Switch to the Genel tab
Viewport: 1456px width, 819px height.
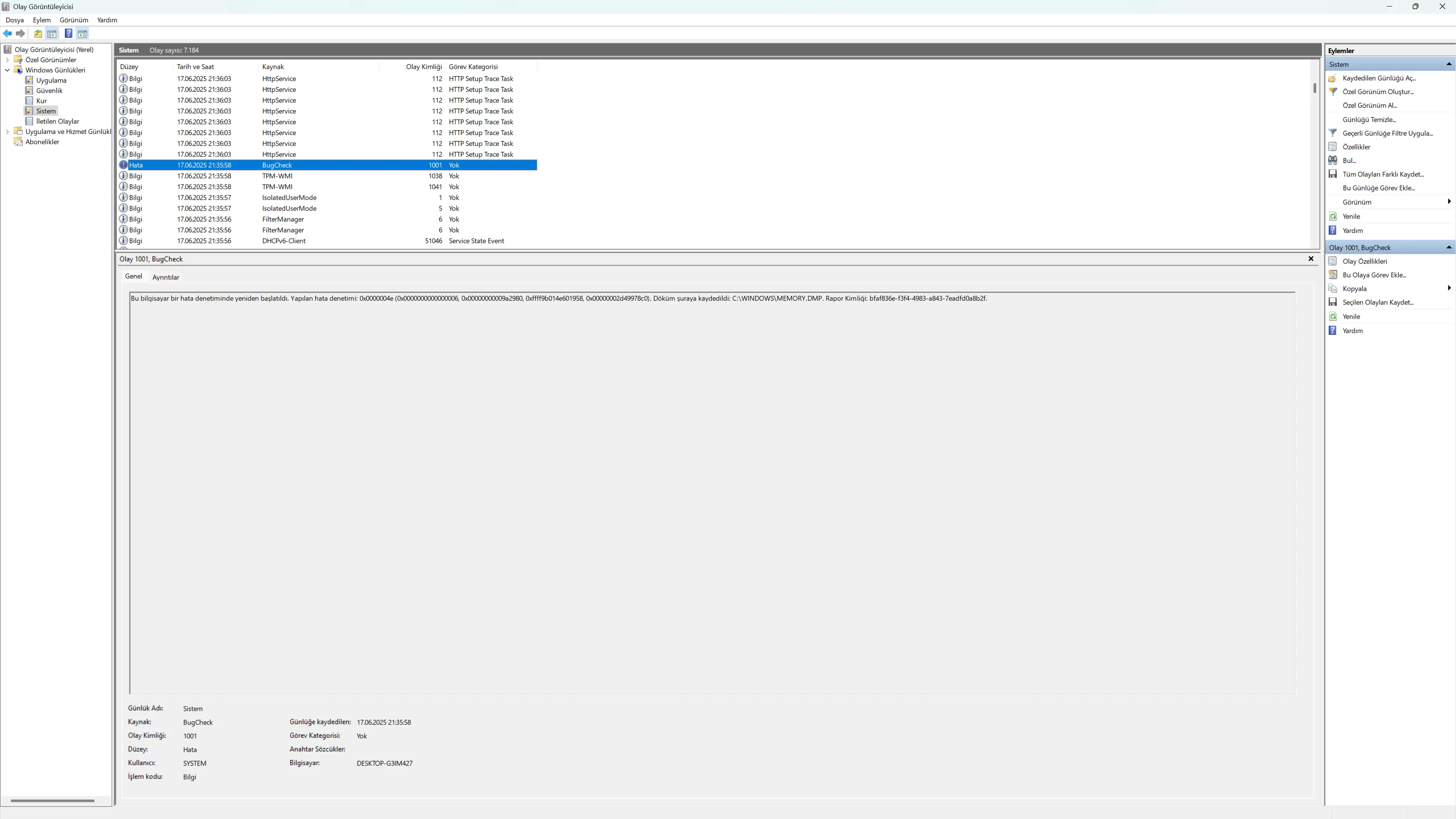coord(134,277)
